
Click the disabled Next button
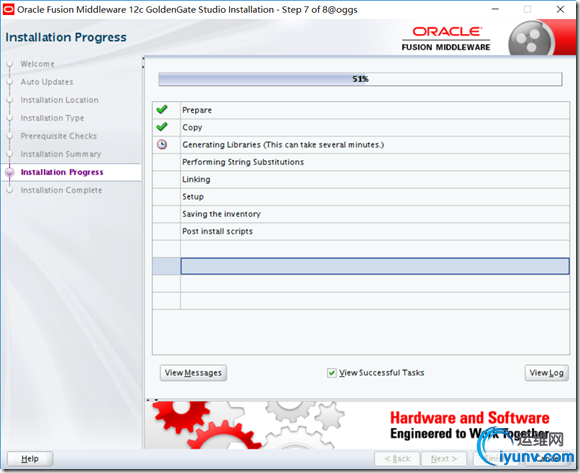(444, 459)
